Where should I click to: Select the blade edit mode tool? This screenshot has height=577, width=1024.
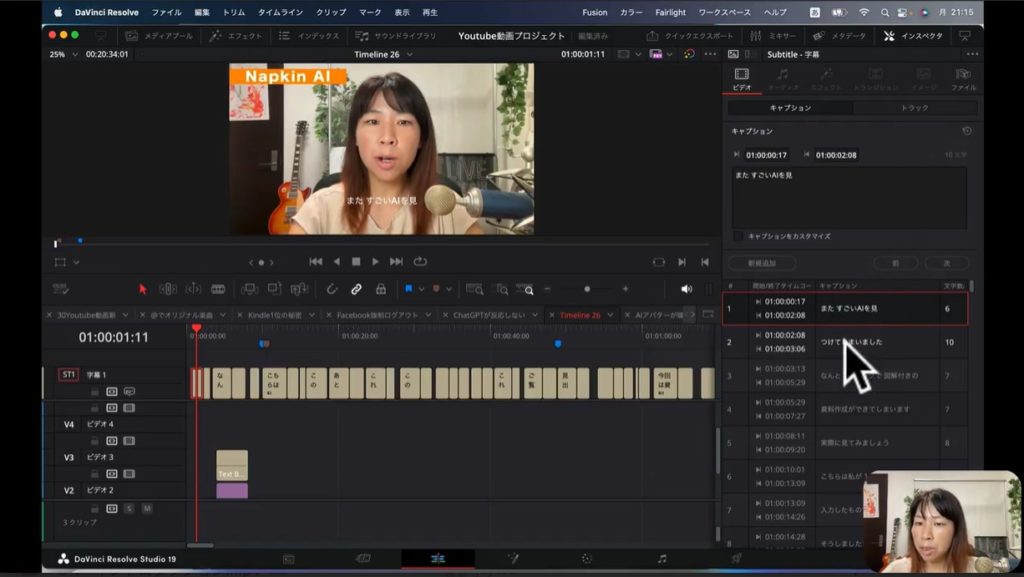pos(217,289)
